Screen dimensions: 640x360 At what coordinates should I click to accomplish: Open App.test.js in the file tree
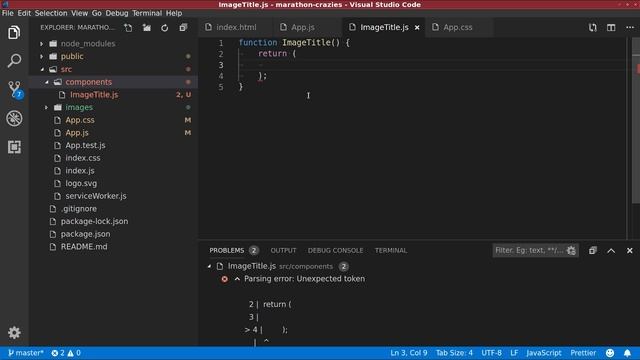(x=85, y=145)
